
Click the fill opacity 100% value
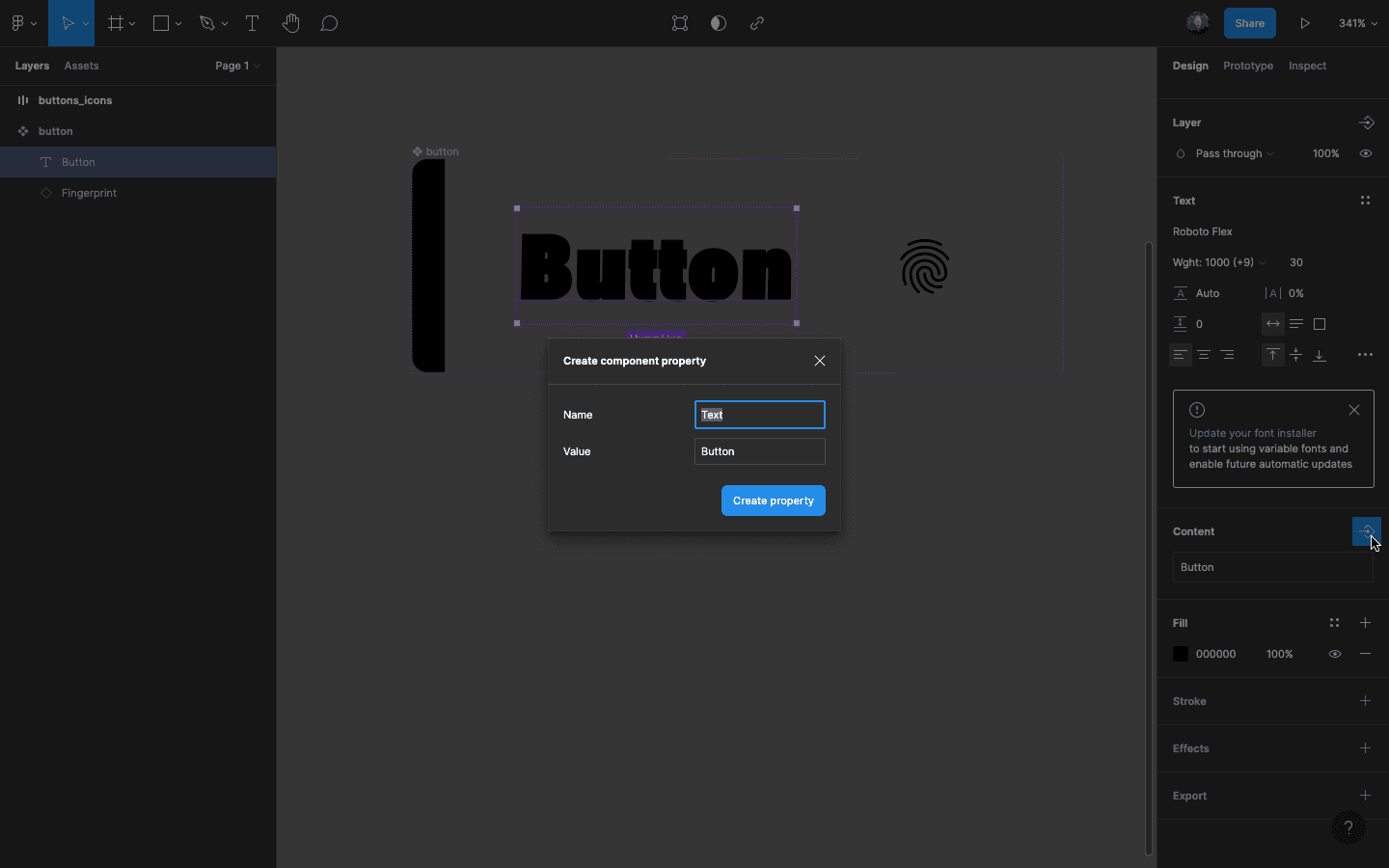1279,654
